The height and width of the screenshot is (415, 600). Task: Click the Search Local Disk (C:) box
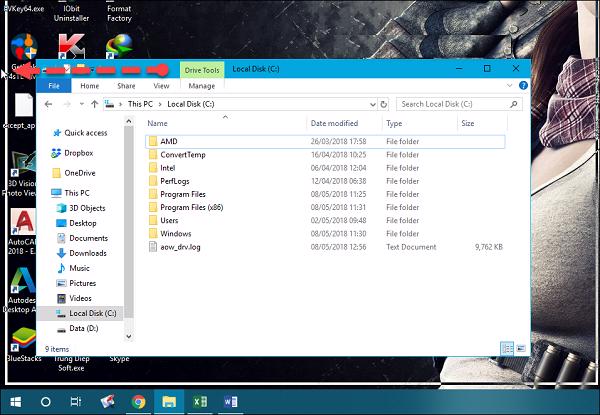[x=450, y=104]
